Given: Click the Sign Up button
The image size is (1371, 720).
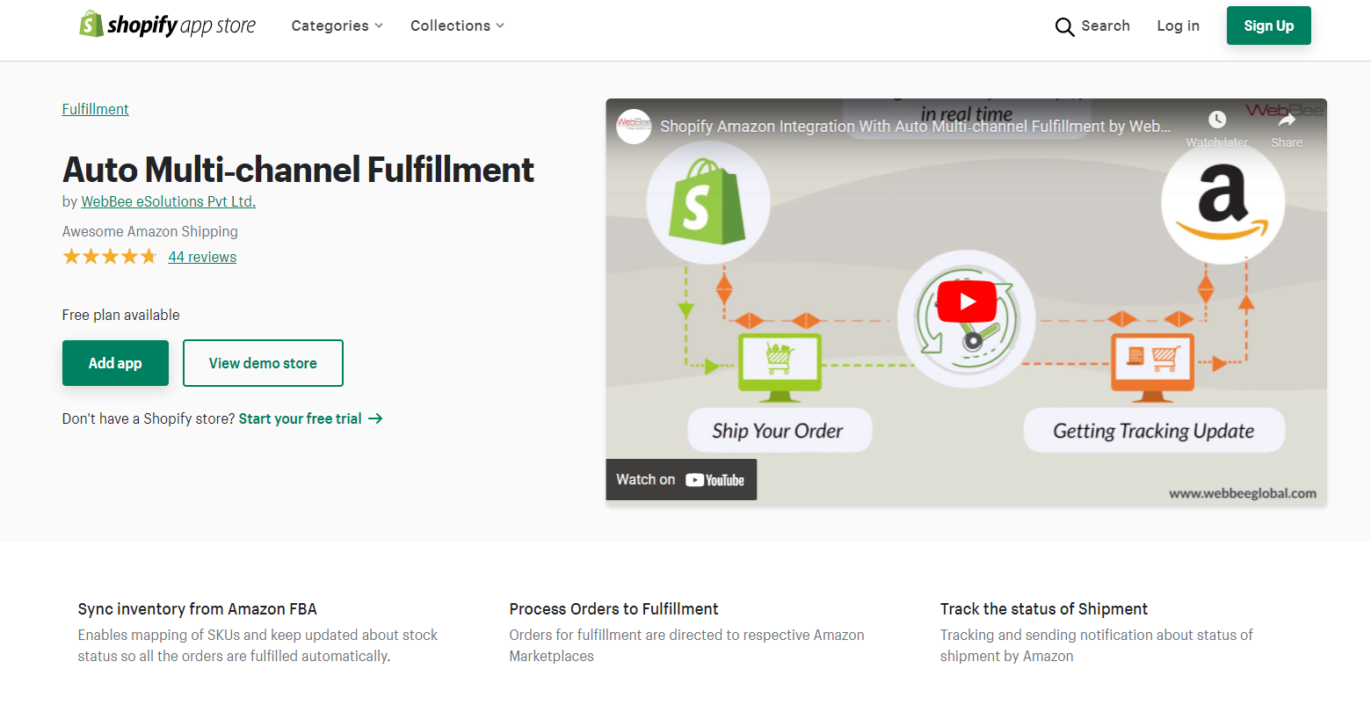Looking at the screenshot, I should [1268, 26].
